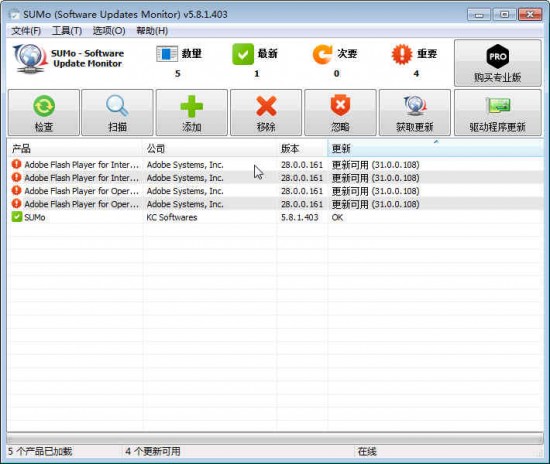The height and width of the screenshot is (464, 550).
Task: Sort by the 版本 column header
Action: (302, 148)
